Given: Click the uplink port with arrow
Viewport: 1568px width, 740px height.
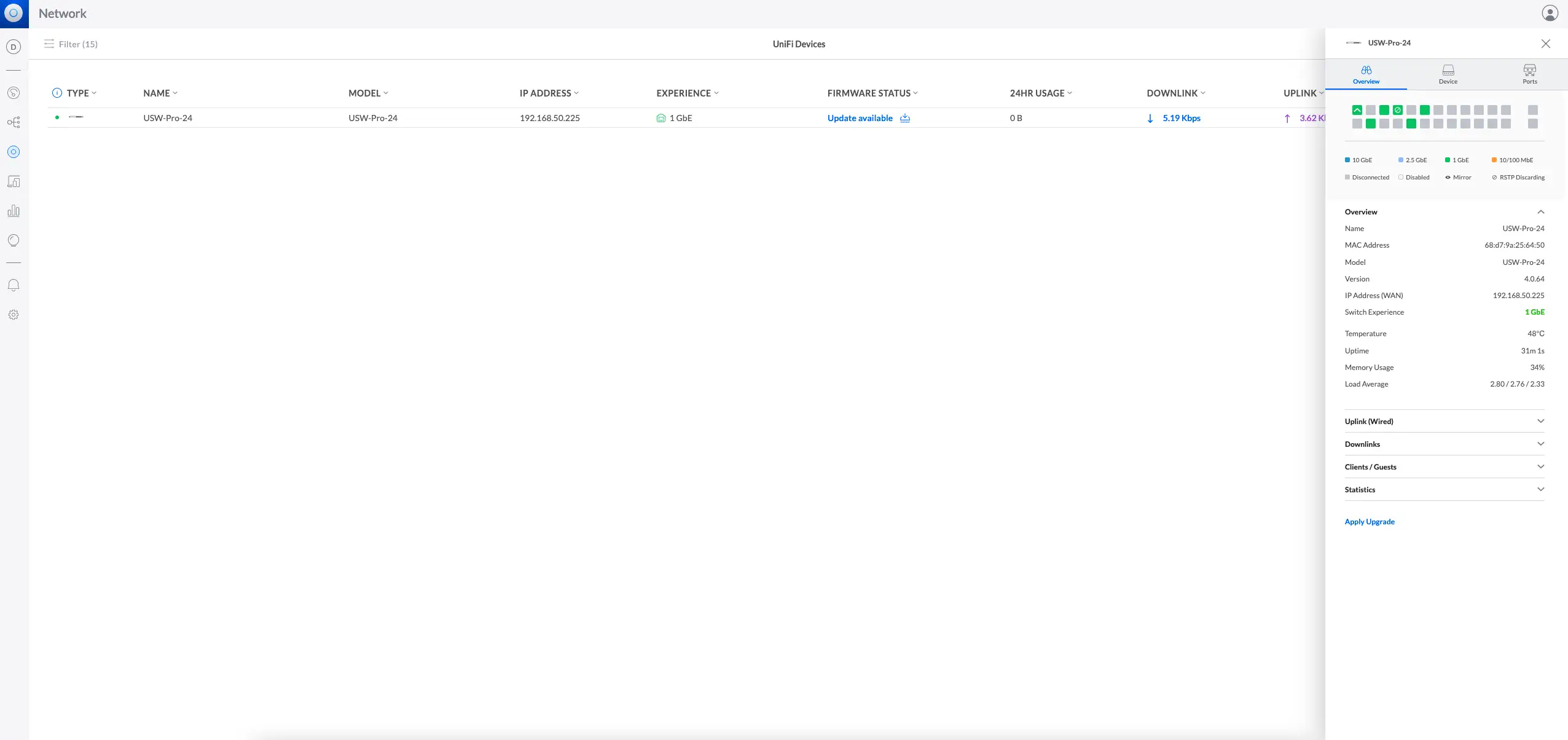Looking at the screenshot, I should click(x=1357, y=110).
